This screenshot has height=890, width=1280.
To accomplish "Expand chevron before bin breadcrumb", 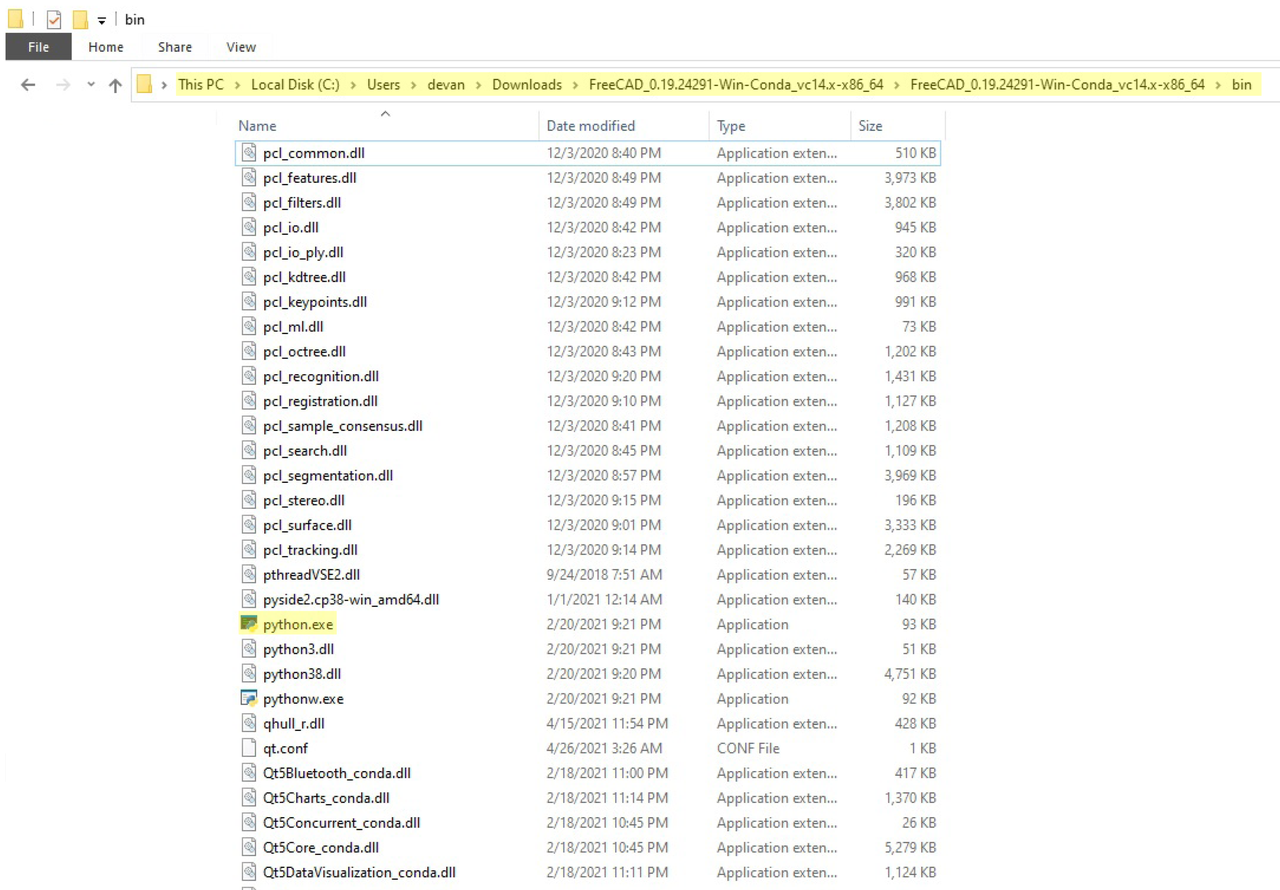I will (x=1219, y=85).
